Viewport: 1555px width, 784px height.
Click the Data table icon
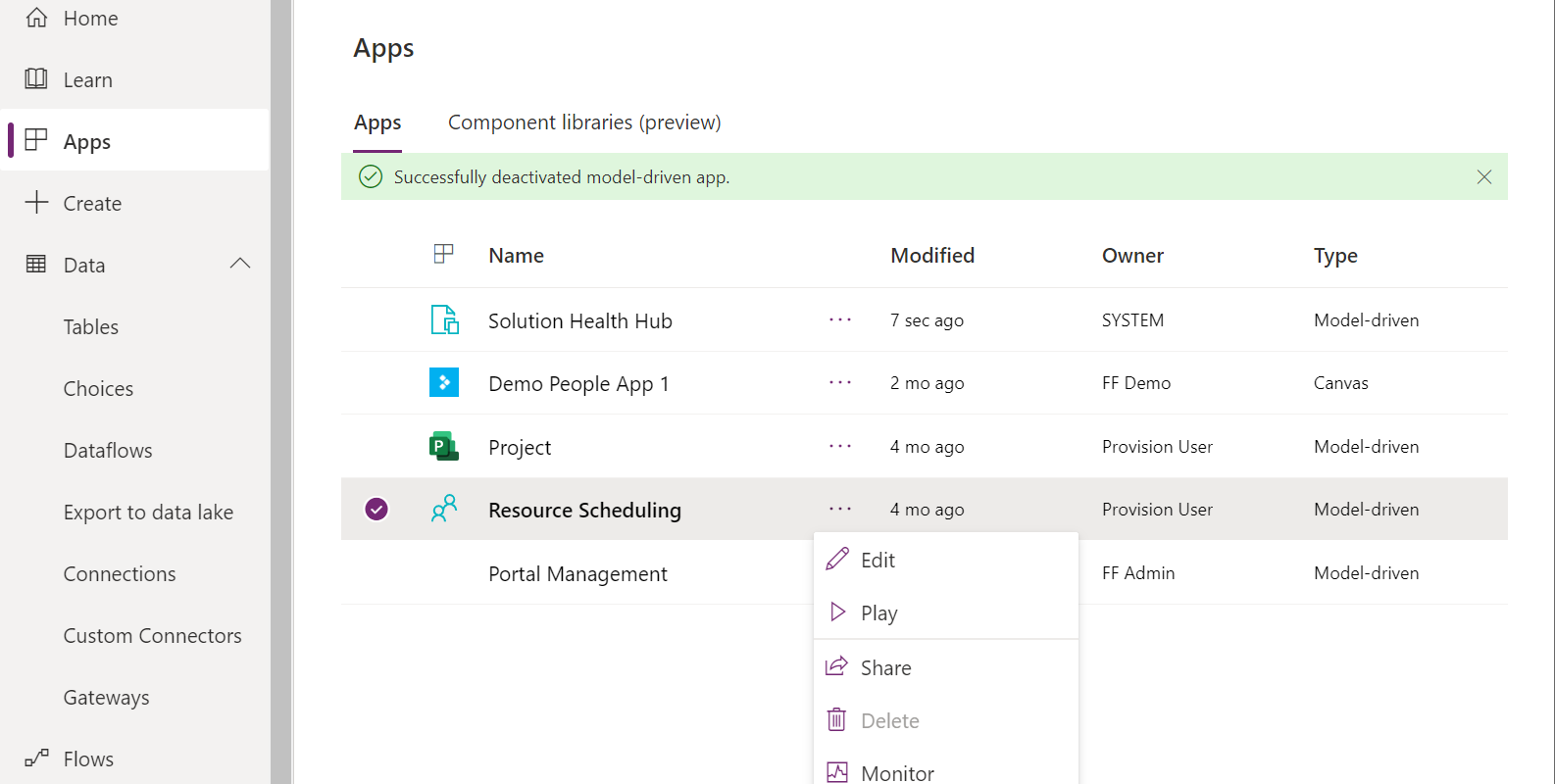click(x=36, y=264)
